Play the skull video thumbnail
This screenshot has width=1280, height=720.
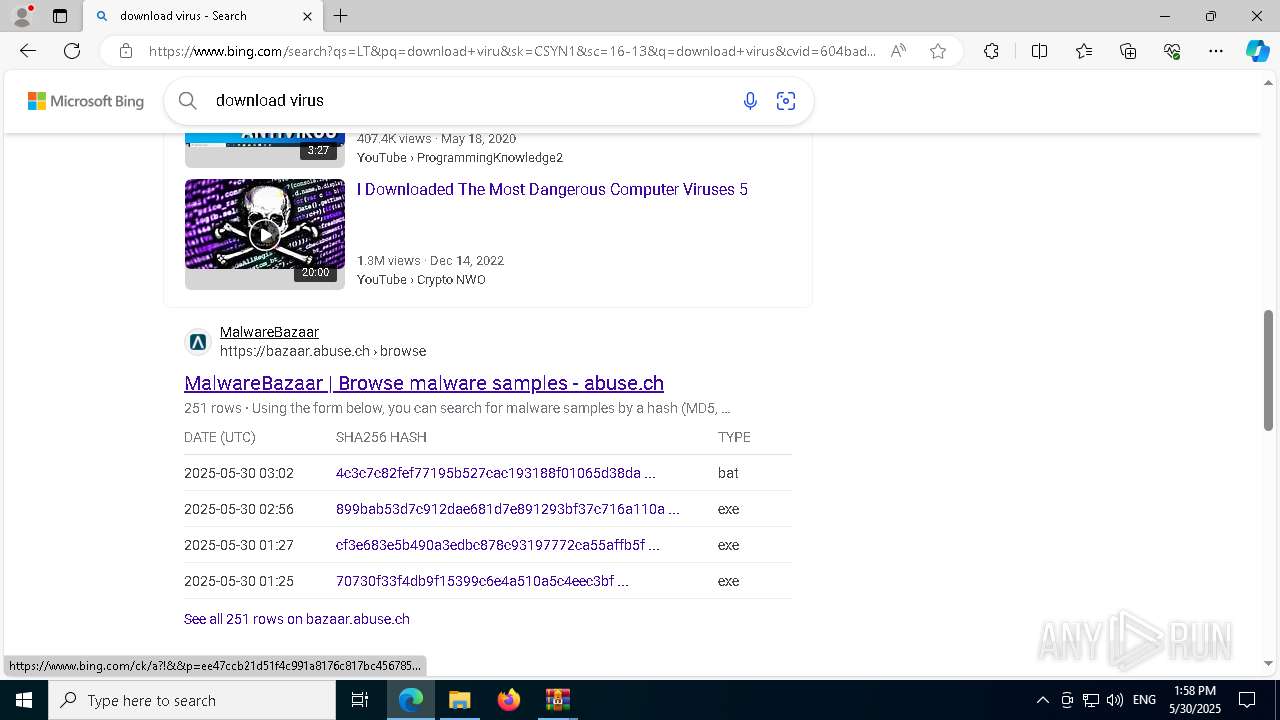coord(264,234)
